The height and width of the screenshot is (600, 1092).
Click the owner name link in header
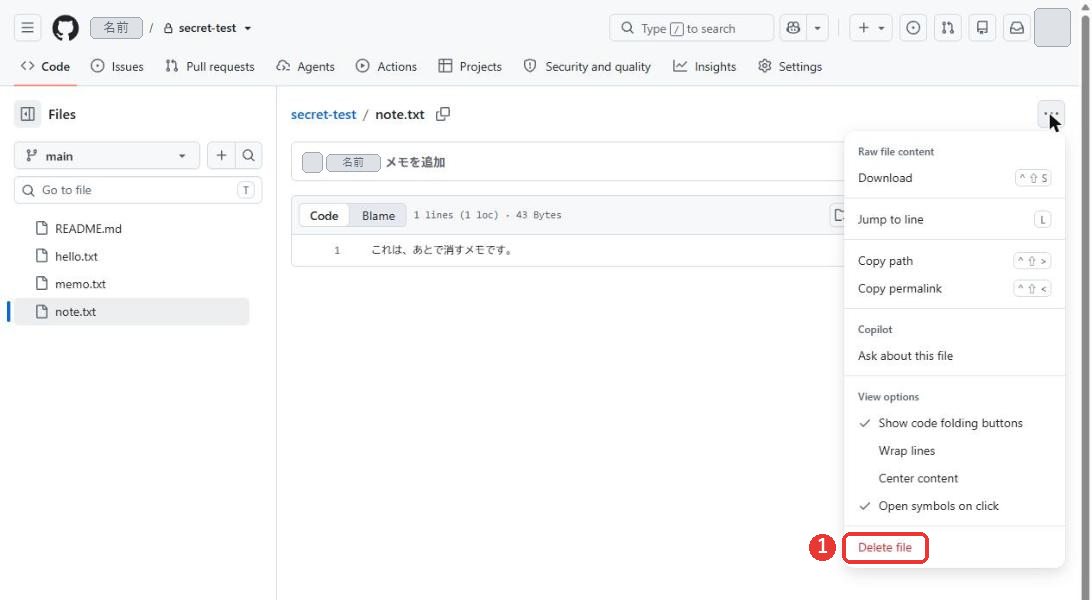pos(116,28)
